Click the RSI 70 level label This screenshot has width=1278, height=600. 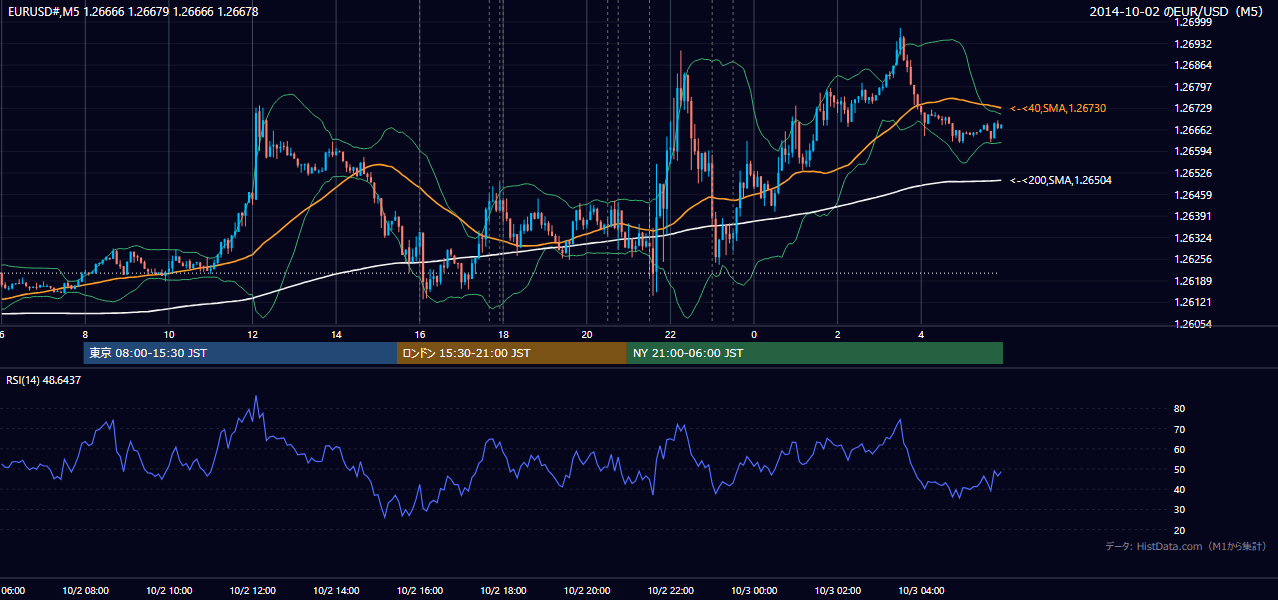(x=1179, y=429)
